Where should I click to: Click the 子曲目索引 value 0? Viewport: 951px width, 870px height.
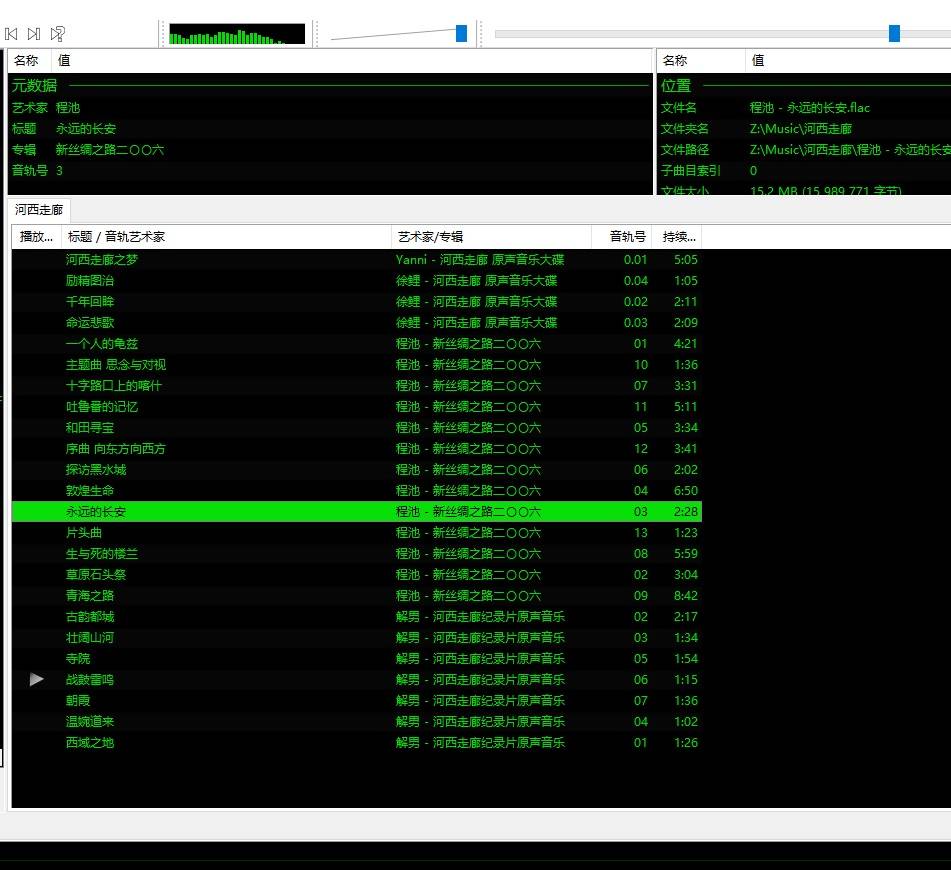point(753,170)
